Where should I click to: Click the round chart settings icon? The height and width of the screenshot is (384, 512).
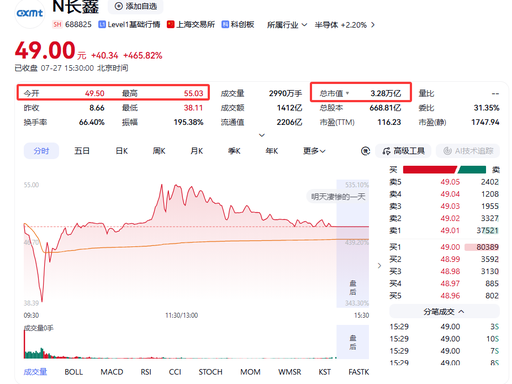click(365, 151)
